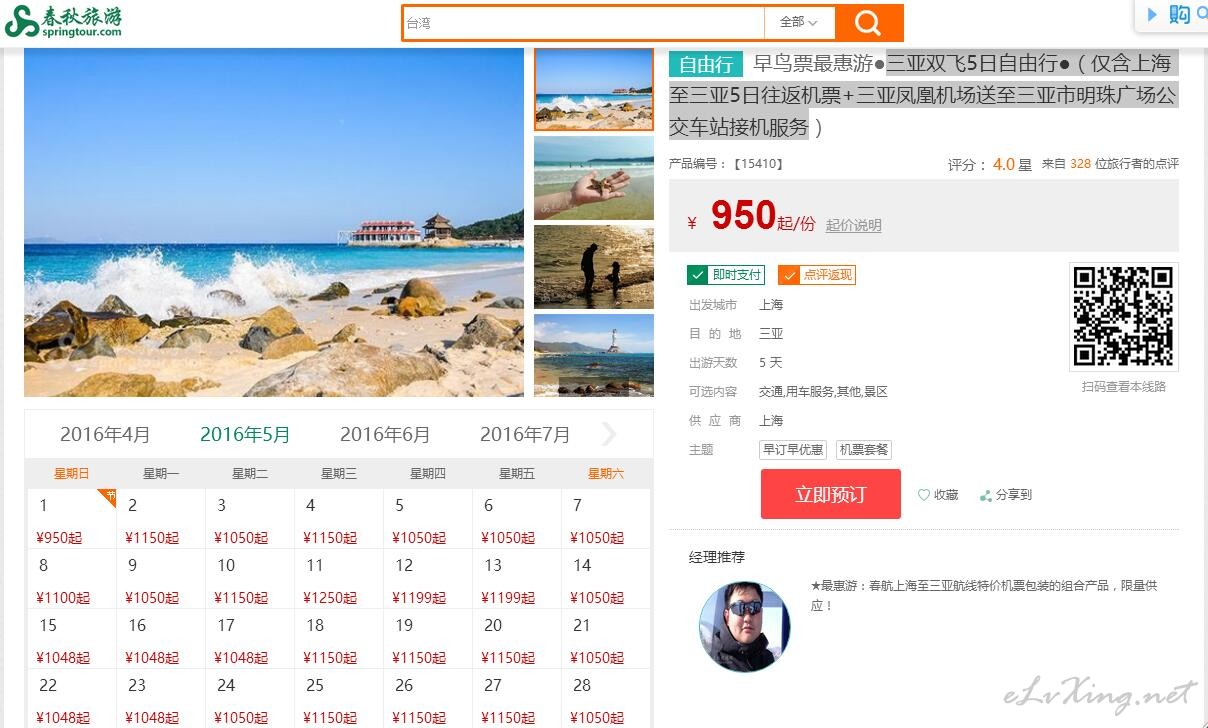
Task: Click the 4.0 星 rating score
Action: point(1011,165)
